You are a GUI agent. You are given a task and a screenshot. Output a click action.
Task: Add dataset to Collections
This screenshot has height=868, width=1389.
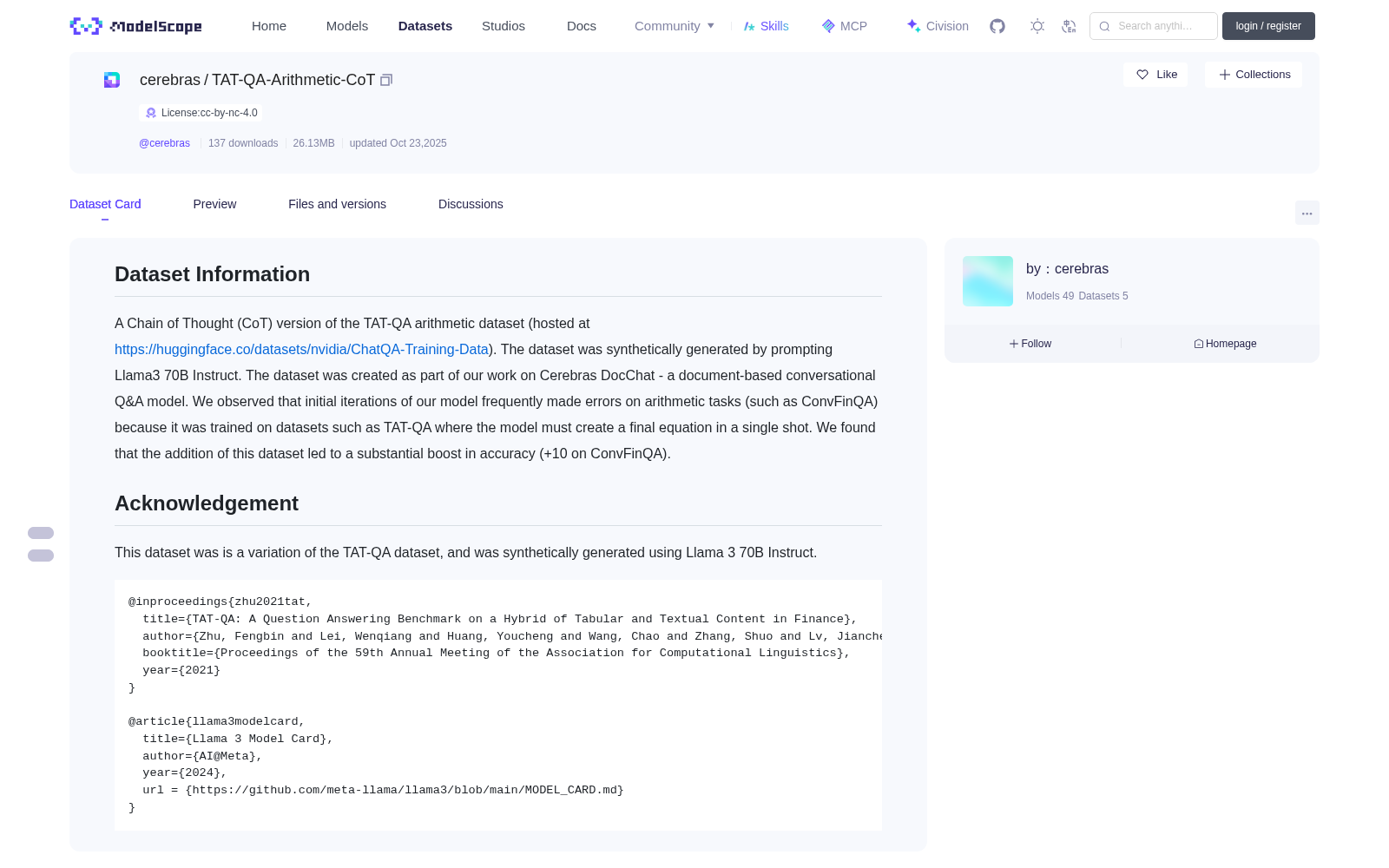[1254, 75]
